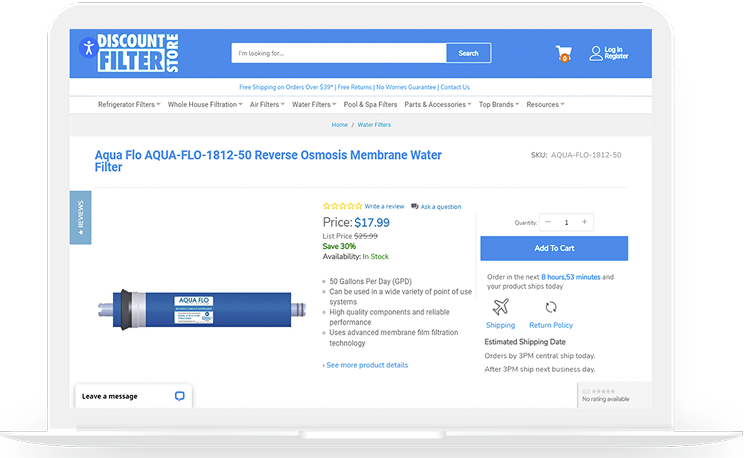Click the Return Policy text link
The height and width of the screenshot is (458, 744).
(551, 325)
